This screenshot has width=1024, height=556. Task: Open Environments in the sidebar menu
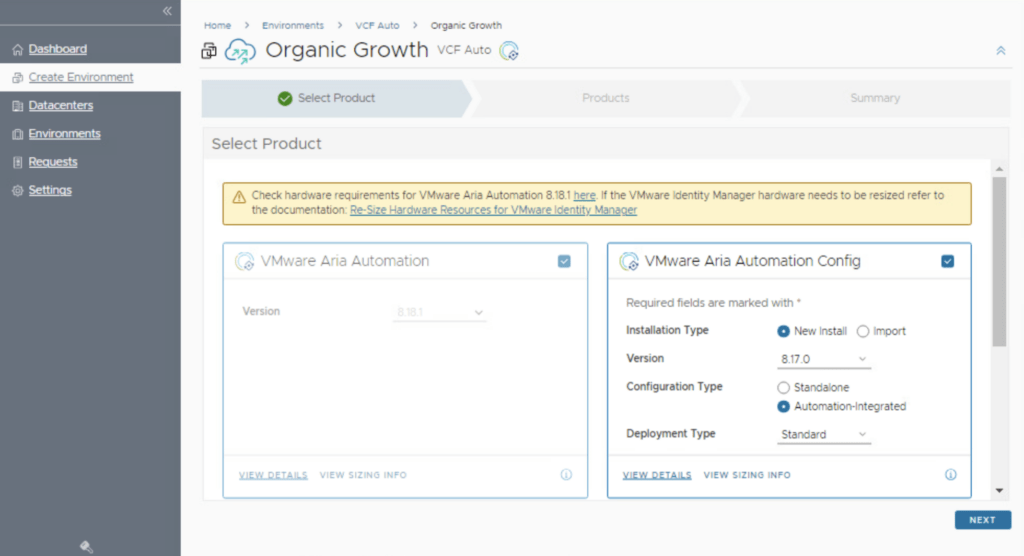64,134
